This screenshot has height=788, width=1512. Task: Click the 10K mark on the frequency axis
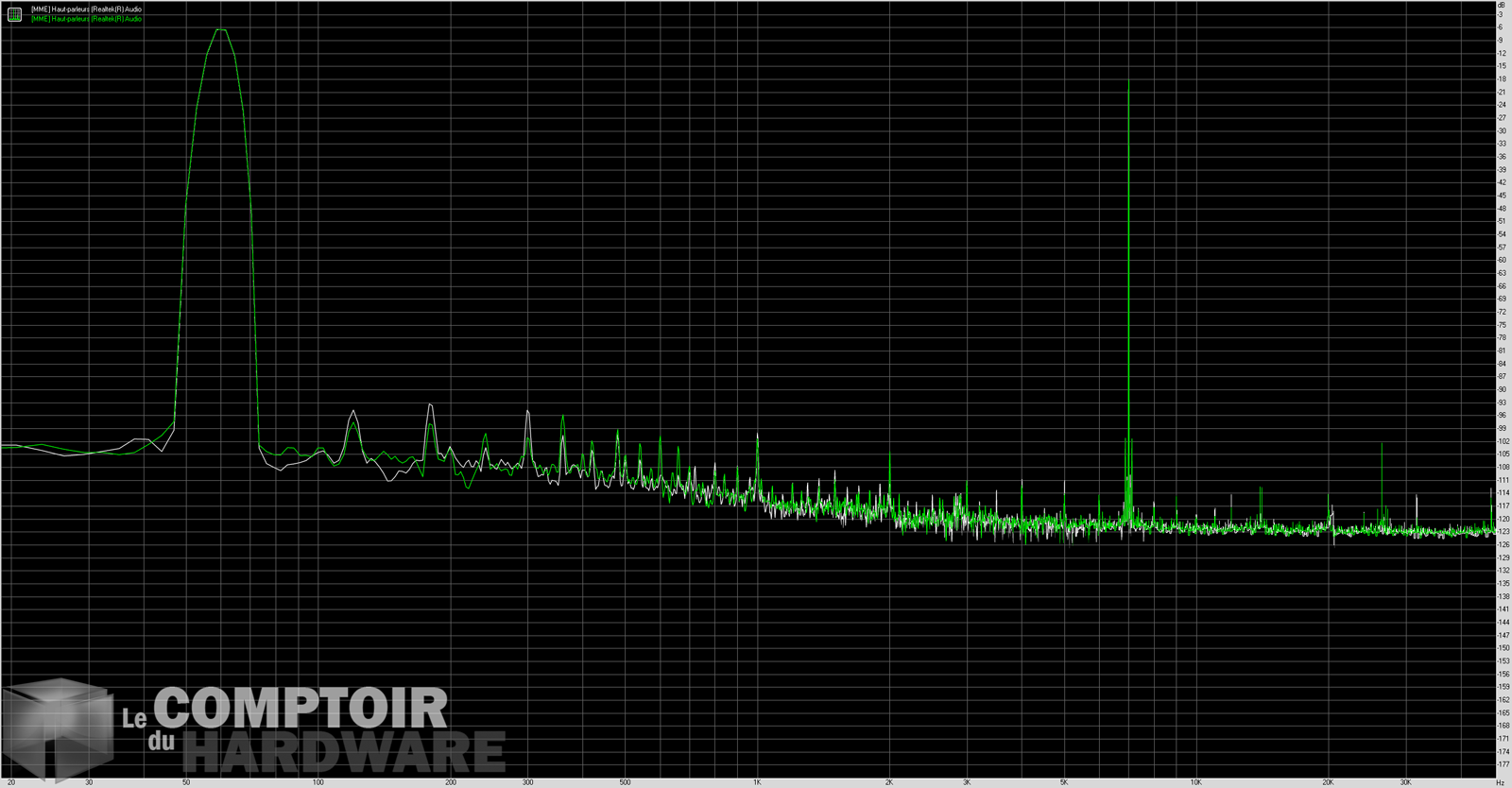1195,782
